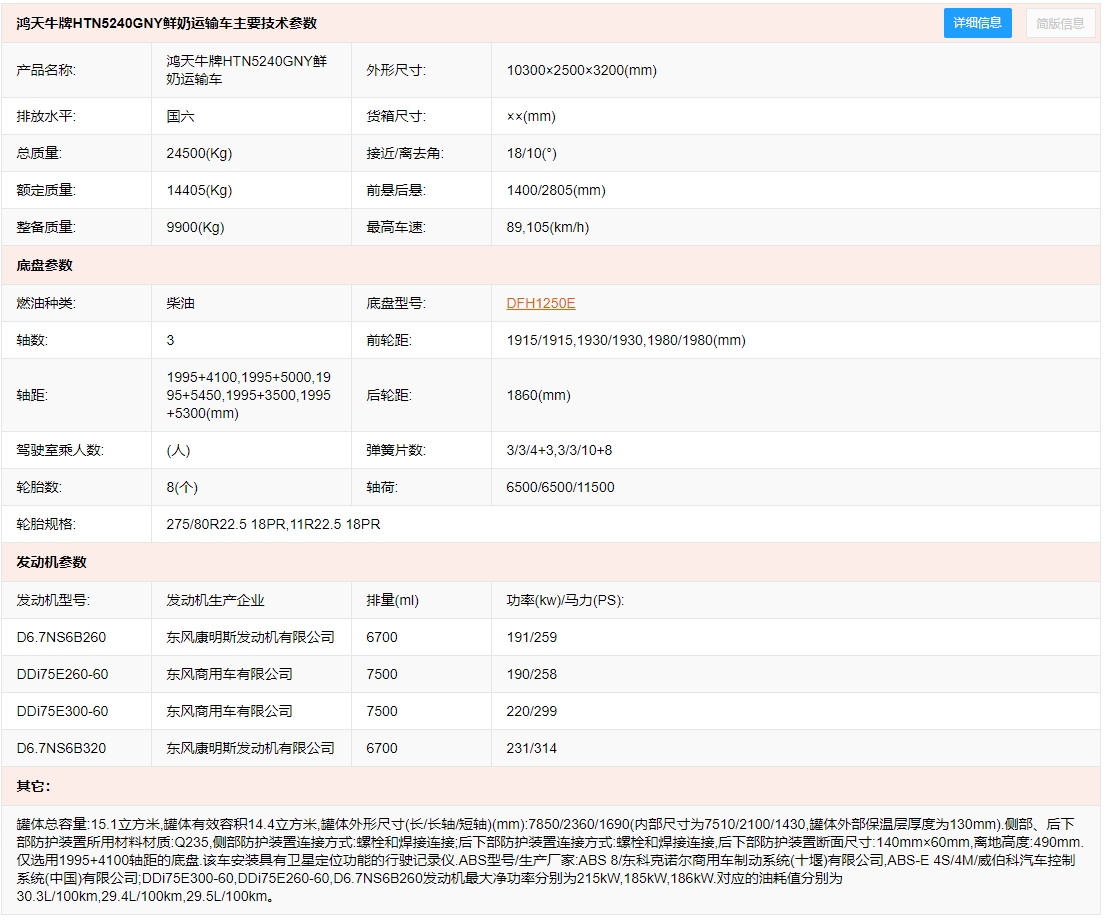Click the 排放水平 value 国六

180,116
